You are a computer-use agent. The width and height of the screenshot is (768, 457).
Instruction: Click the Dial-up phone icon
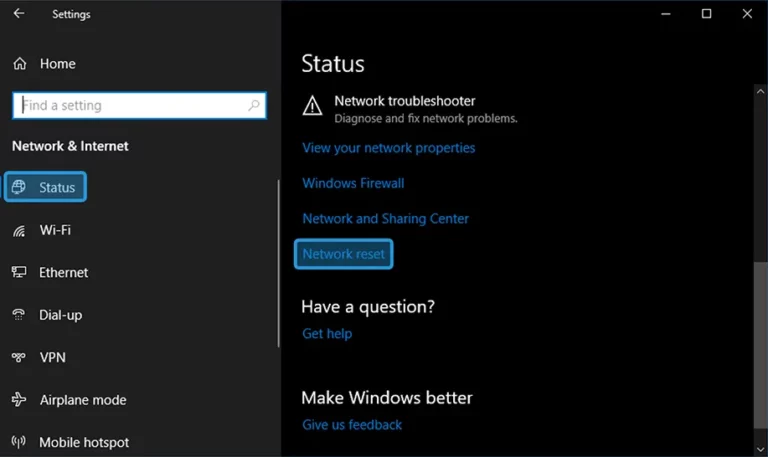(19, 314)
